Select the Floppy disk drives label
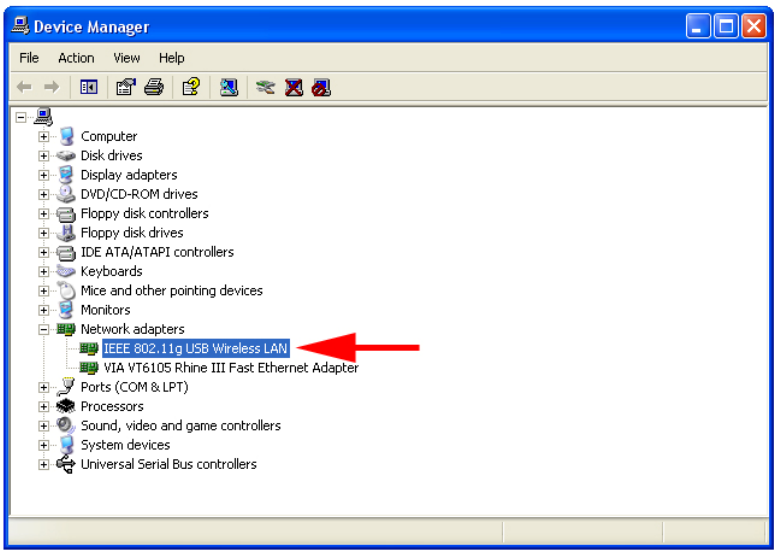Viewport: 780px width, 557px height. pos(132,233)
